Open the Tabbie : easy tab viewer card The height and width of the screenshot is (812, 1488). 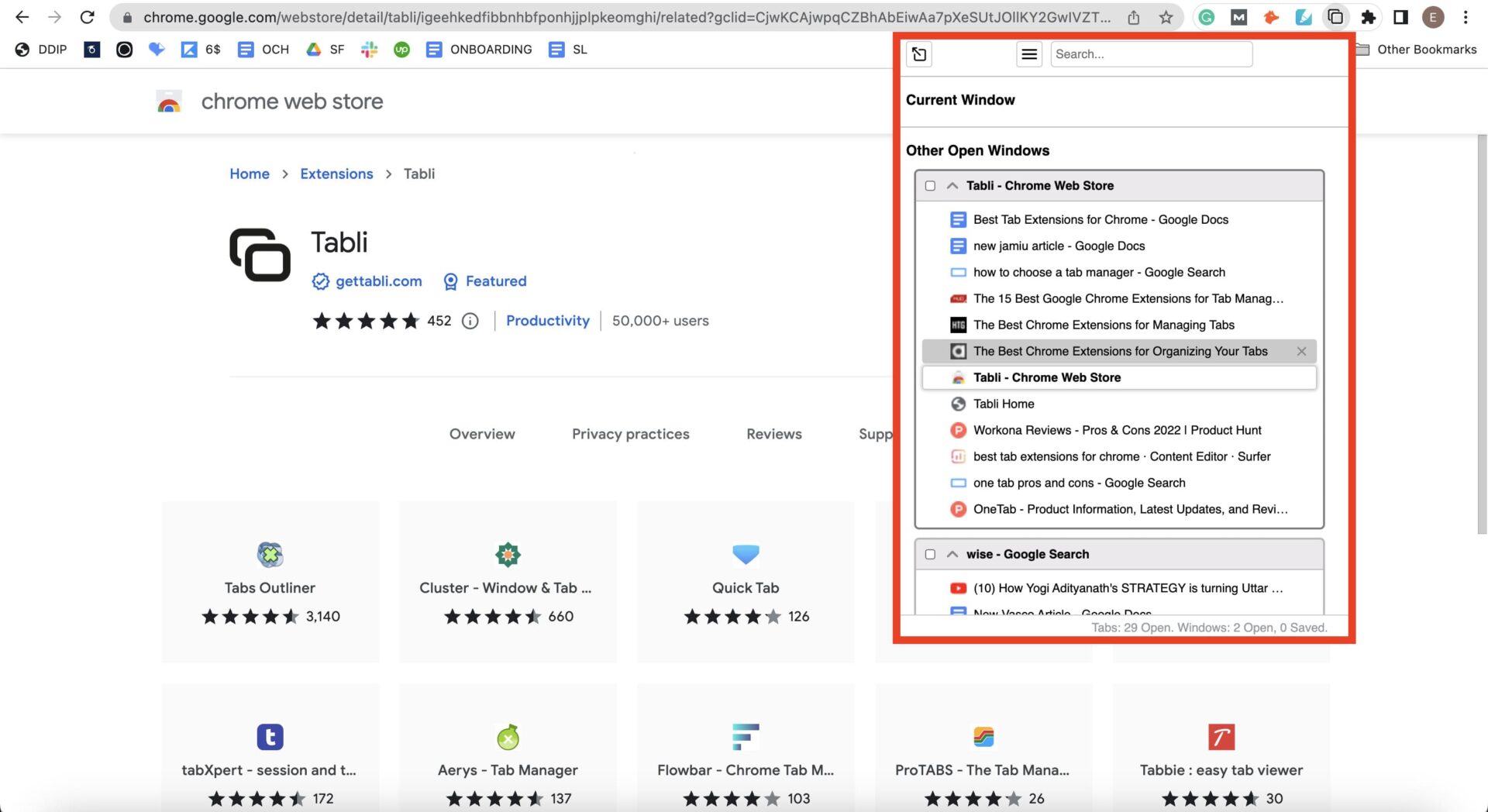[1221, 748]
